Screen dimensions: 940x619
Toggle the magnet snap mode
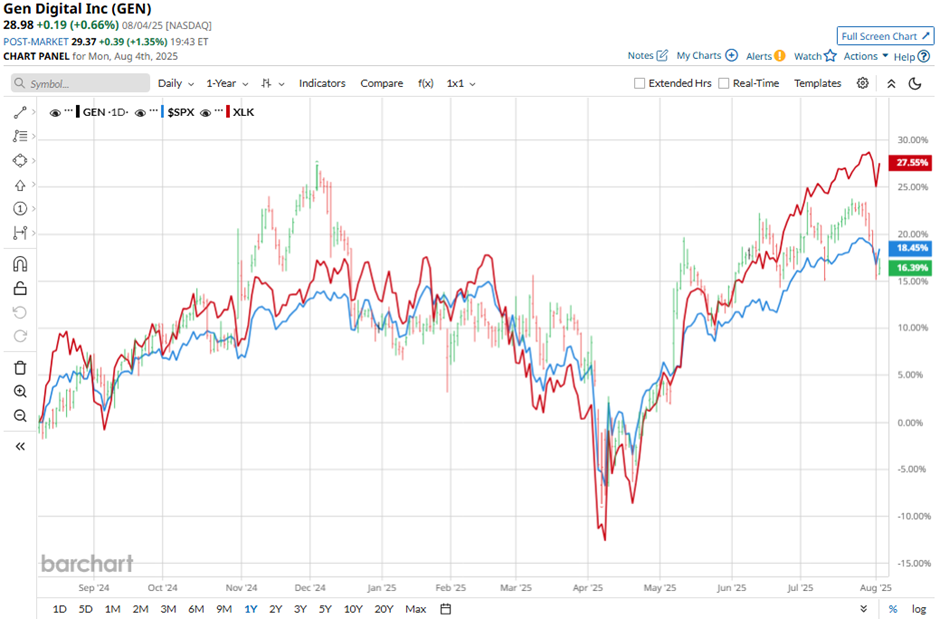20,264
